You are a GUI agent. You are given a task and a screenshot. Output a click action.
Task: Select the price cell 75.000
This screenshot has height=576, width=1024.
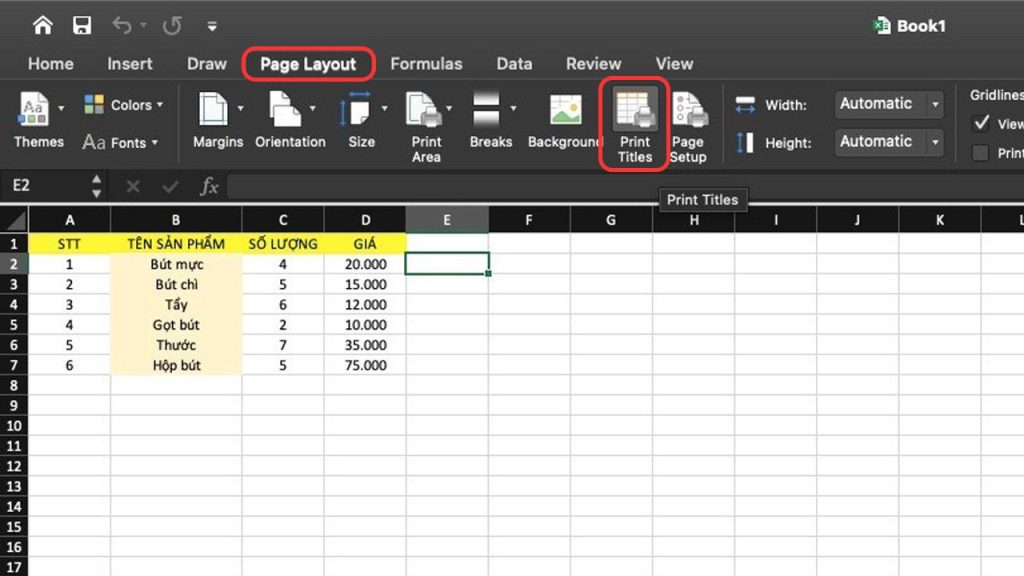[x=365, y=365]
